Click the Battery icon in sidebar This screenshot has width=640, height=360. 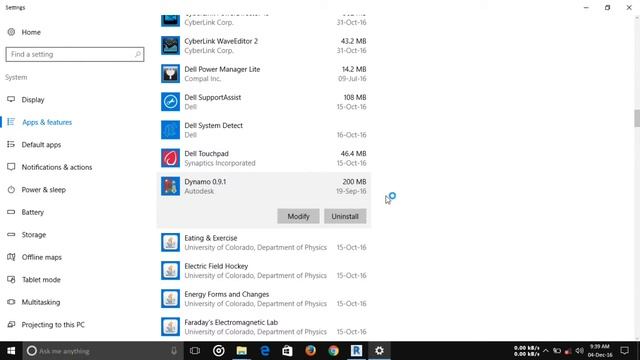click(11, 212)
